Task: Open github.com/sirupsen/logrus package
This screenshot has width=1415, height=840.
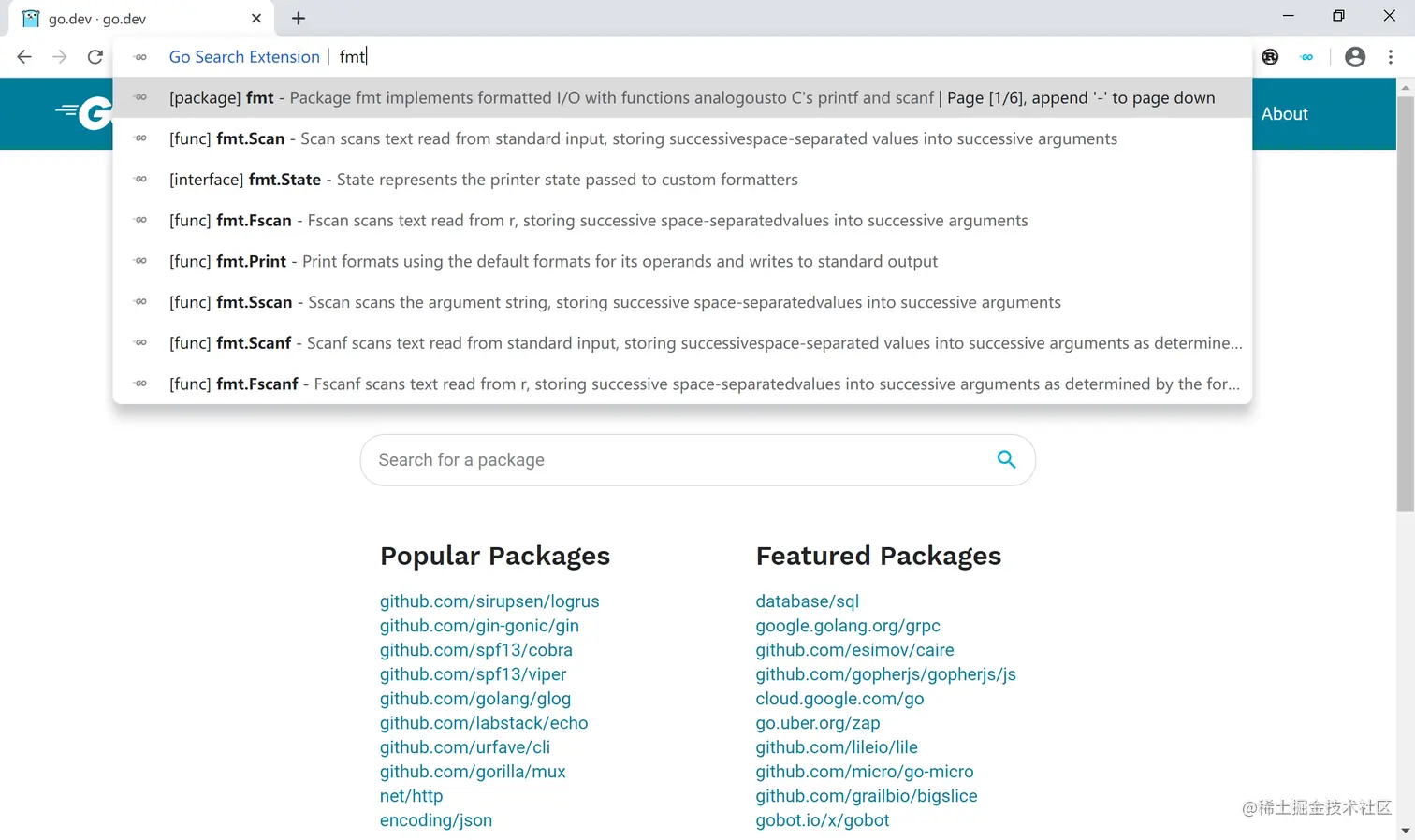Action: click(x=489, y=601)
